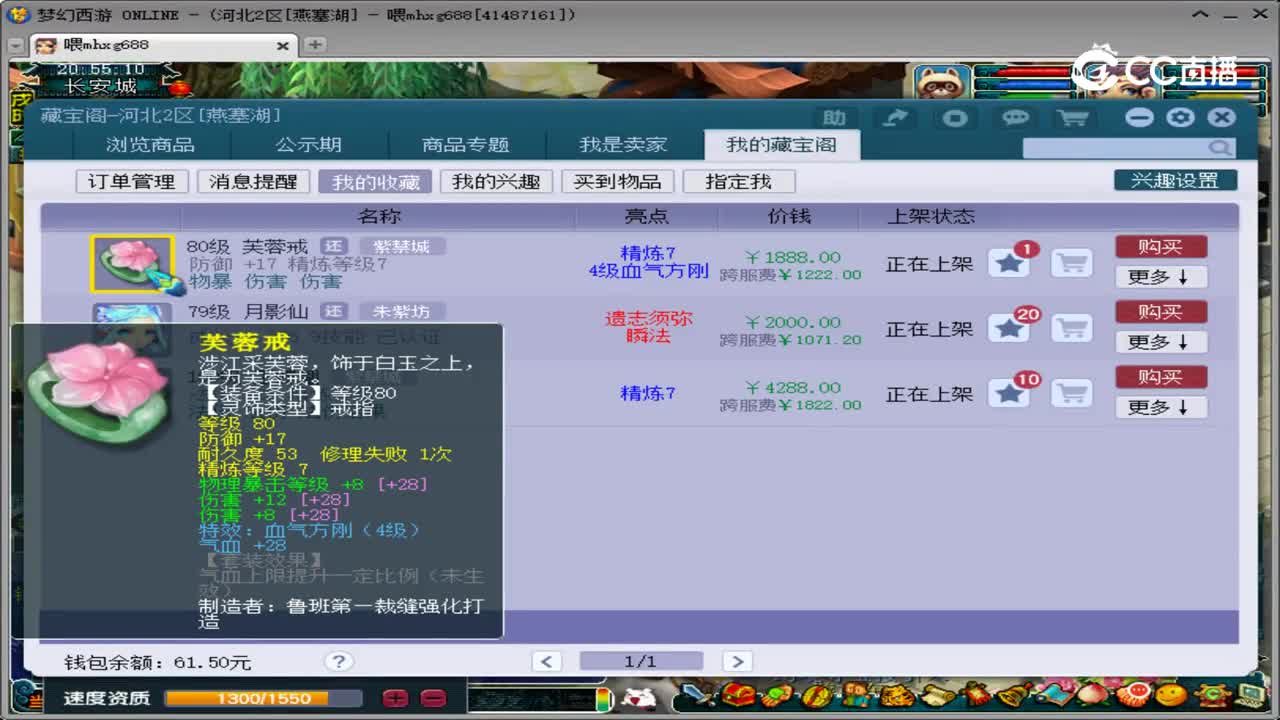The height and width of the screenshot is (720, 1280).
Task: Click the red plus button by 速度资质
Action: point(395,698)
